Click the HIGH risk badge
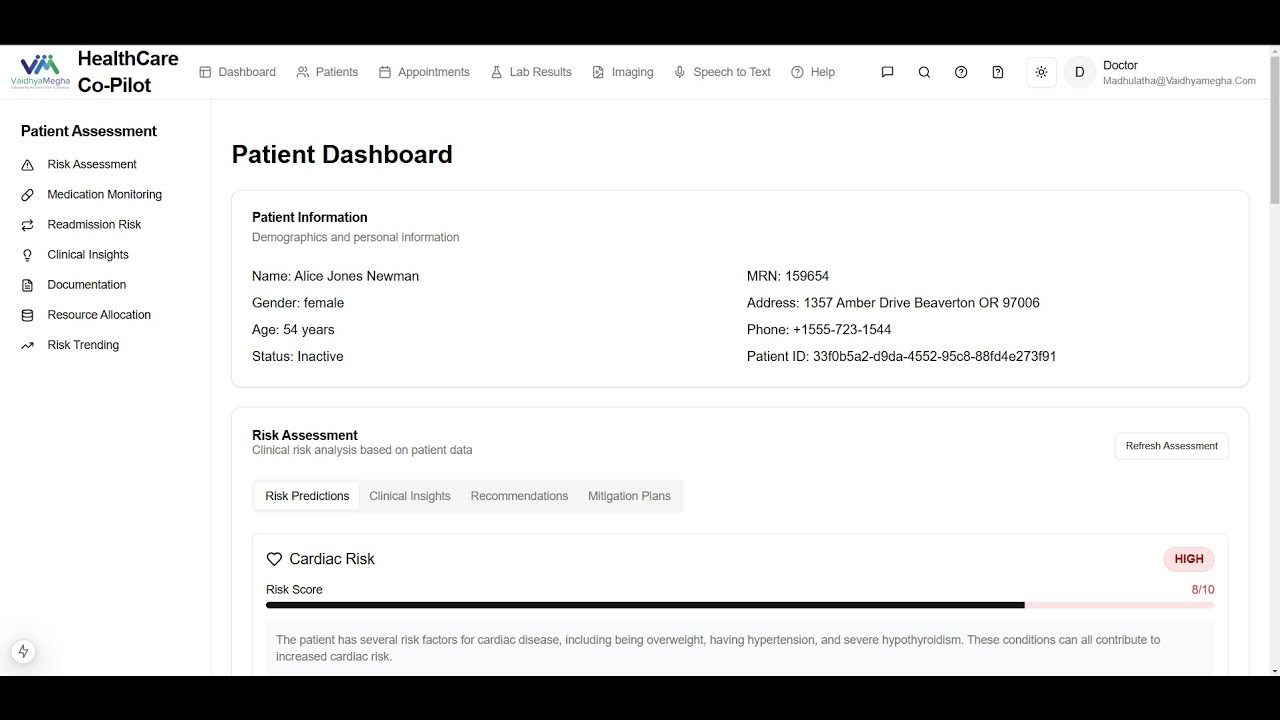 pyautogui.click(x=1189, y=559)
